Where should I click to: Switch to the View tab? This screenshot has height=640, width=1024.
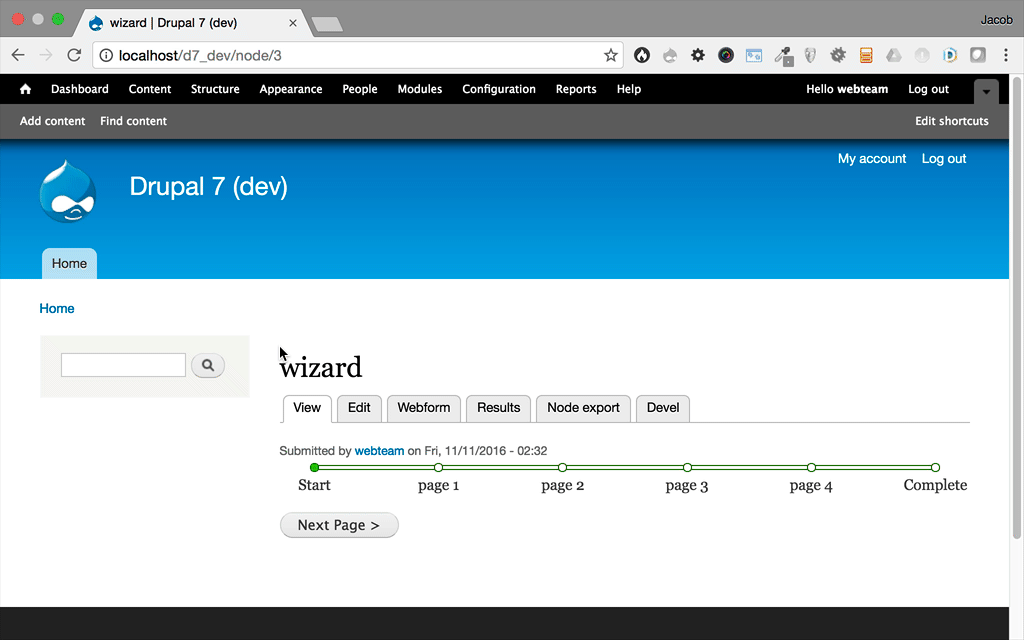coord(307,408)
